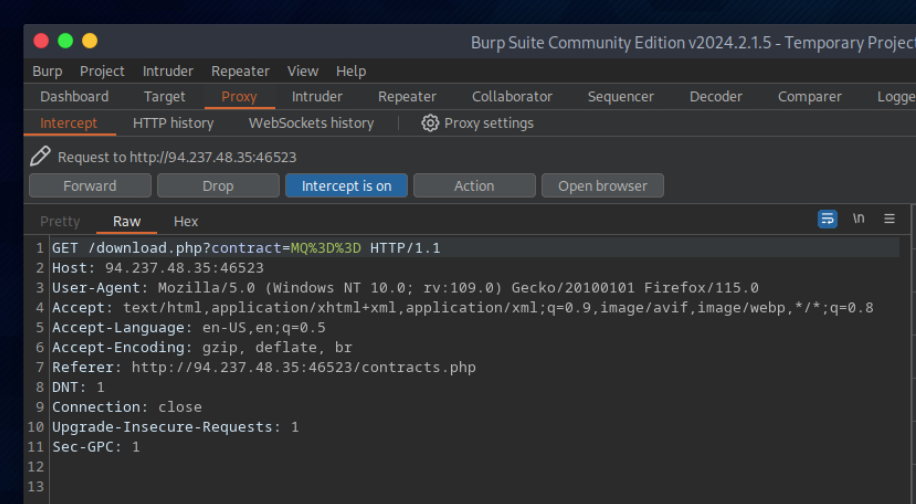Open the Burp menu
The width and height of the screenshot is (916, 504).
pyautogui.click(x=47, y=71)
